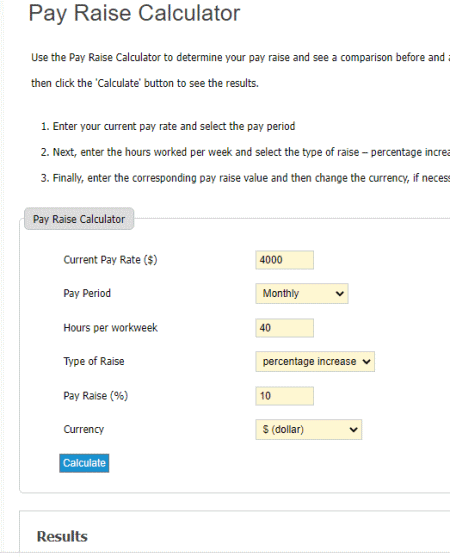The height and width of the screenshot is (557, 450).
Task: Click the Pay Raise (%) label
Action: 96,395
